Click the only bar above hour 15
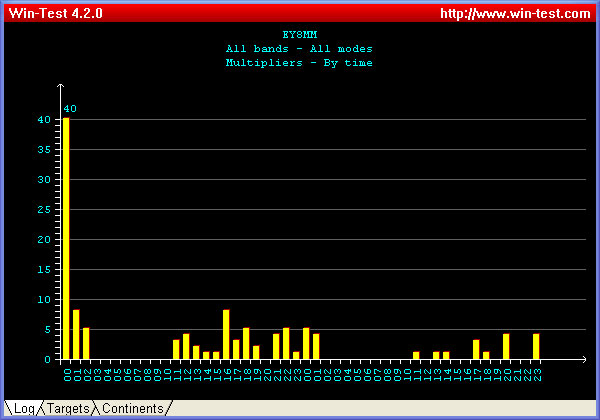 click(x=216, y=355)
